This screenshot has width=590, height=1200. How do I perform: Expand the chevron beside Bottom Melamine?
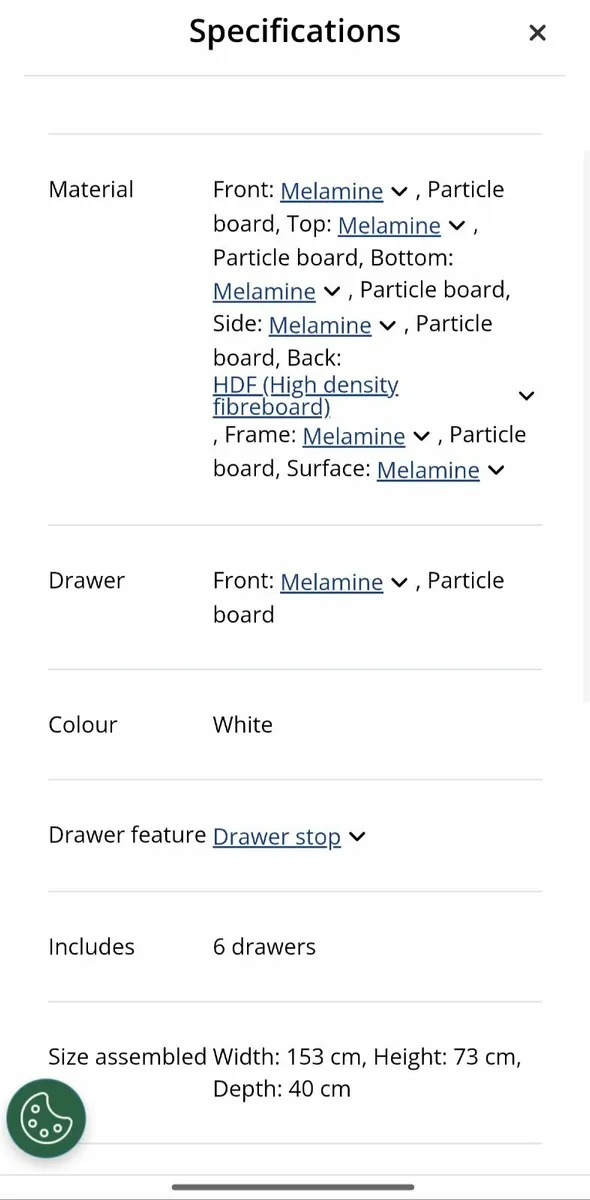point(332,291)
